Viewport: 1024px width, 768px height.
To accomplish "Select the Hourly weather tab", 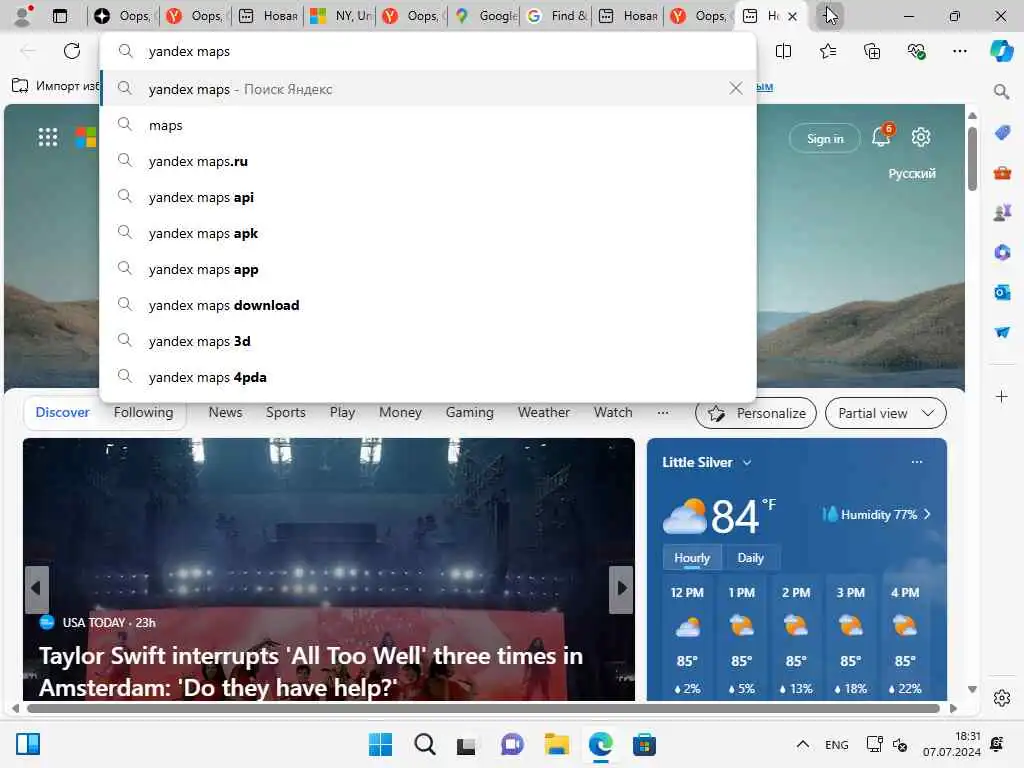I will pyautogui.click(x=692, y=558).
